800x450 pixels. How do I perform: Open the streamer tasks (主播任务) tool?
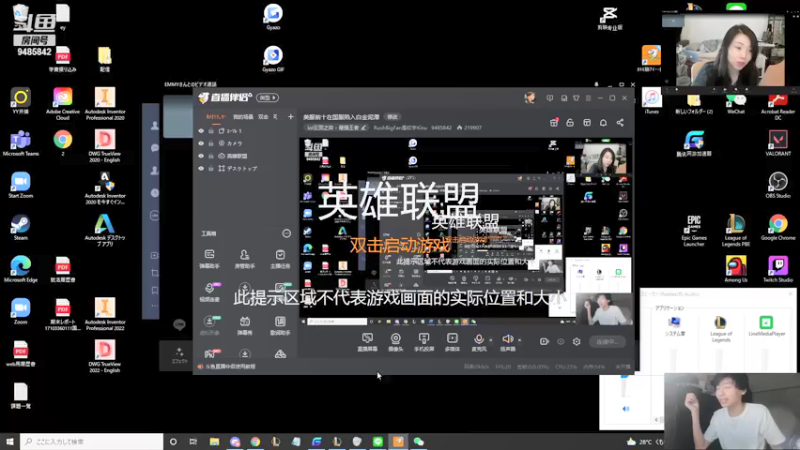[280, 258]
